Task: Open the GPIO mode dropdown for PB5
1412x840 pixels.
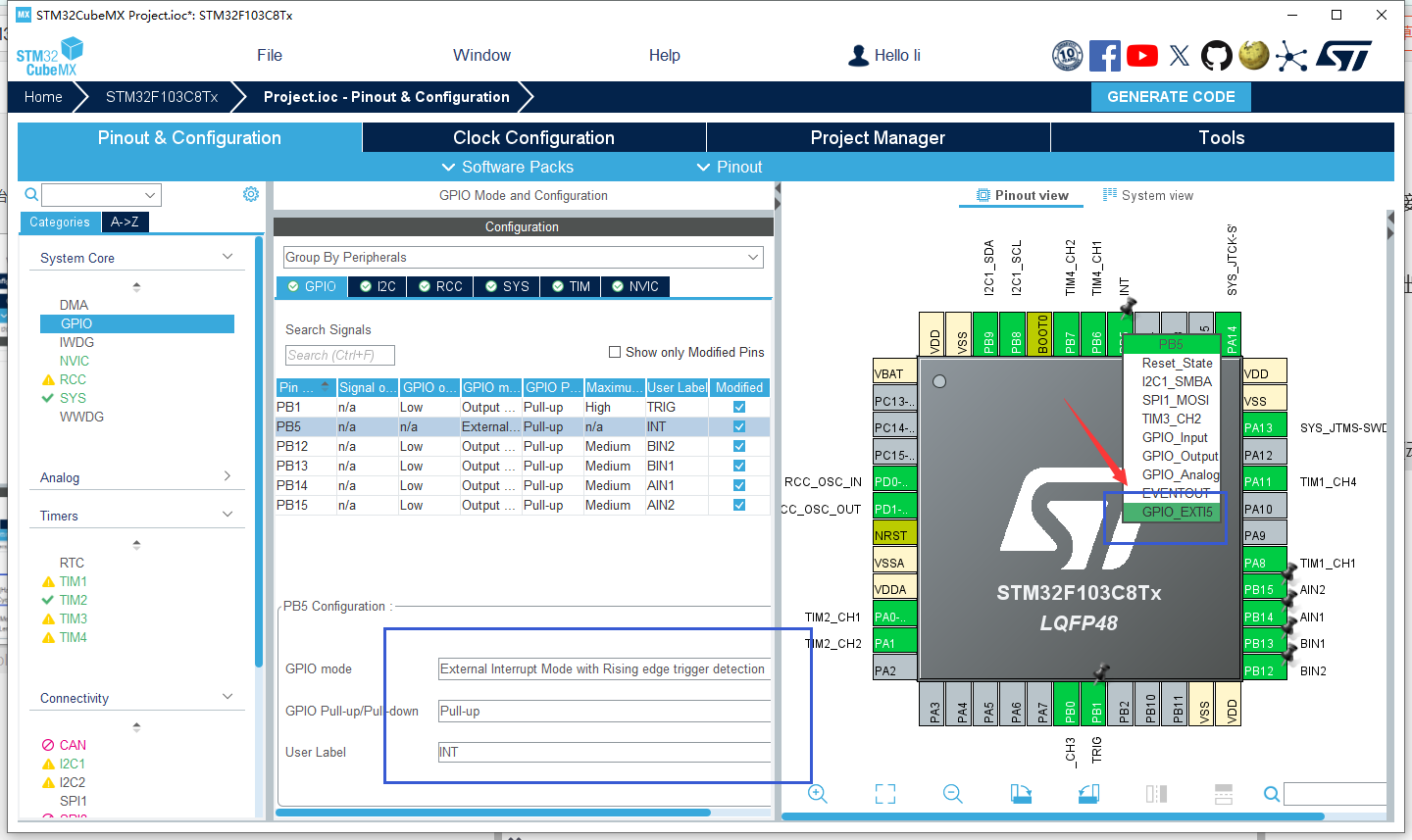Action: (604, 669)
